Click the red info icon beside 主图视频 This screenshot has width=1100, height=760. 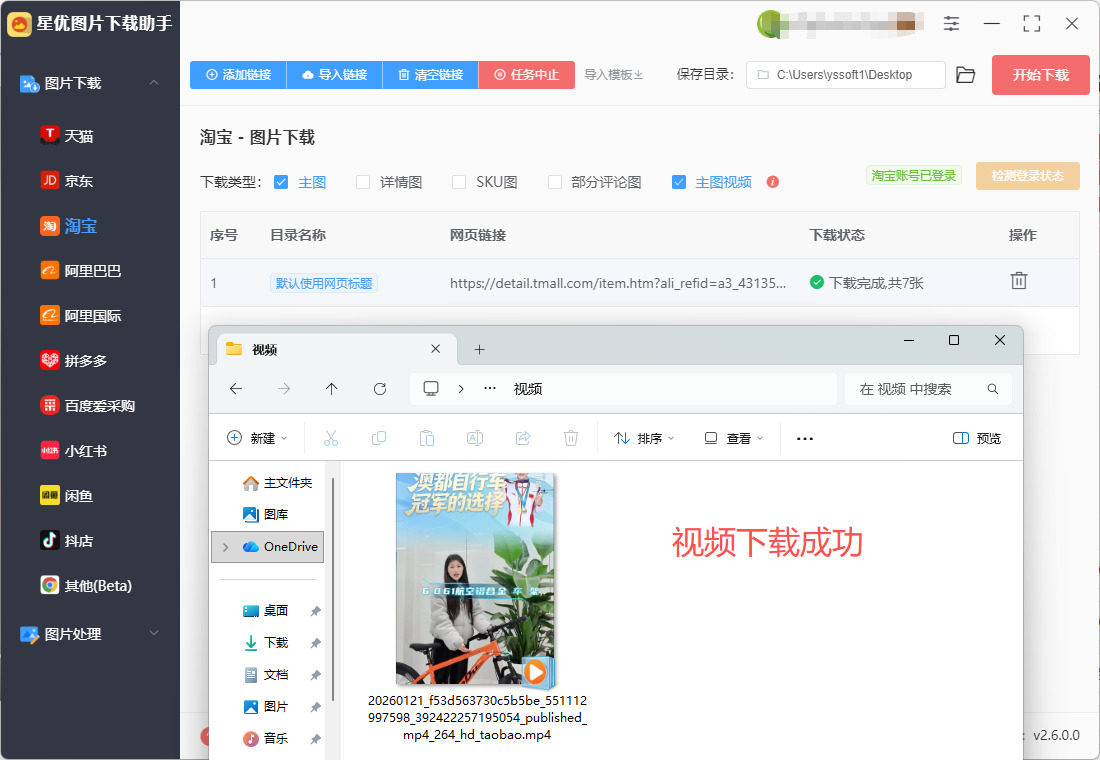tap(773, 182)
